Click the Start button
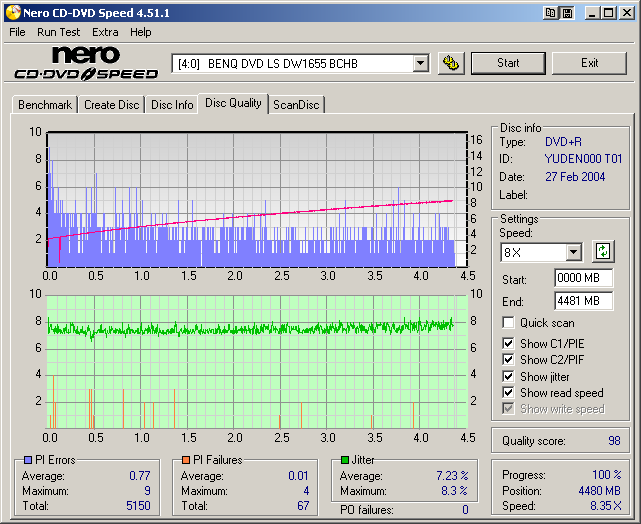This screenshot has width=641, height=524. pyautogui.click(x=508, y=63)
